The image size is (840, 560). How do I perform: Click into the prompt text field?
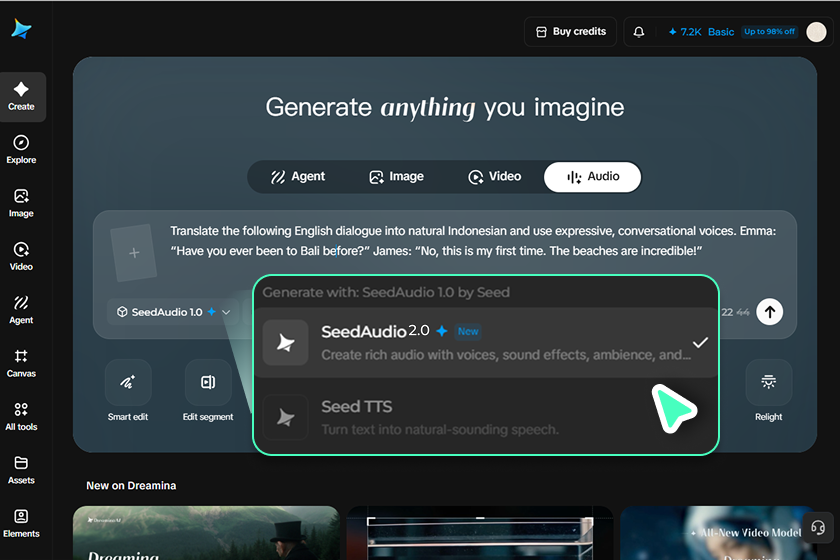click(x=472, y=241)
